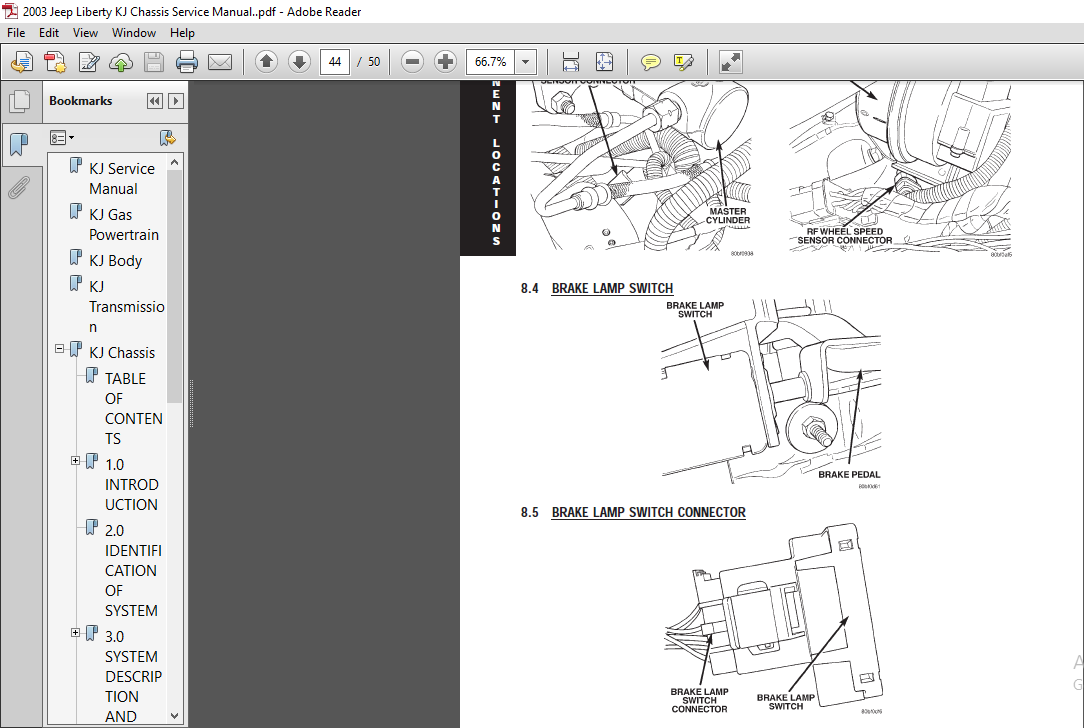Click the bookmark icon beside TABLE OF CONTENTS
This screenshot has width=1084, height=728.
pyautogui.click(x=92, y=375)
